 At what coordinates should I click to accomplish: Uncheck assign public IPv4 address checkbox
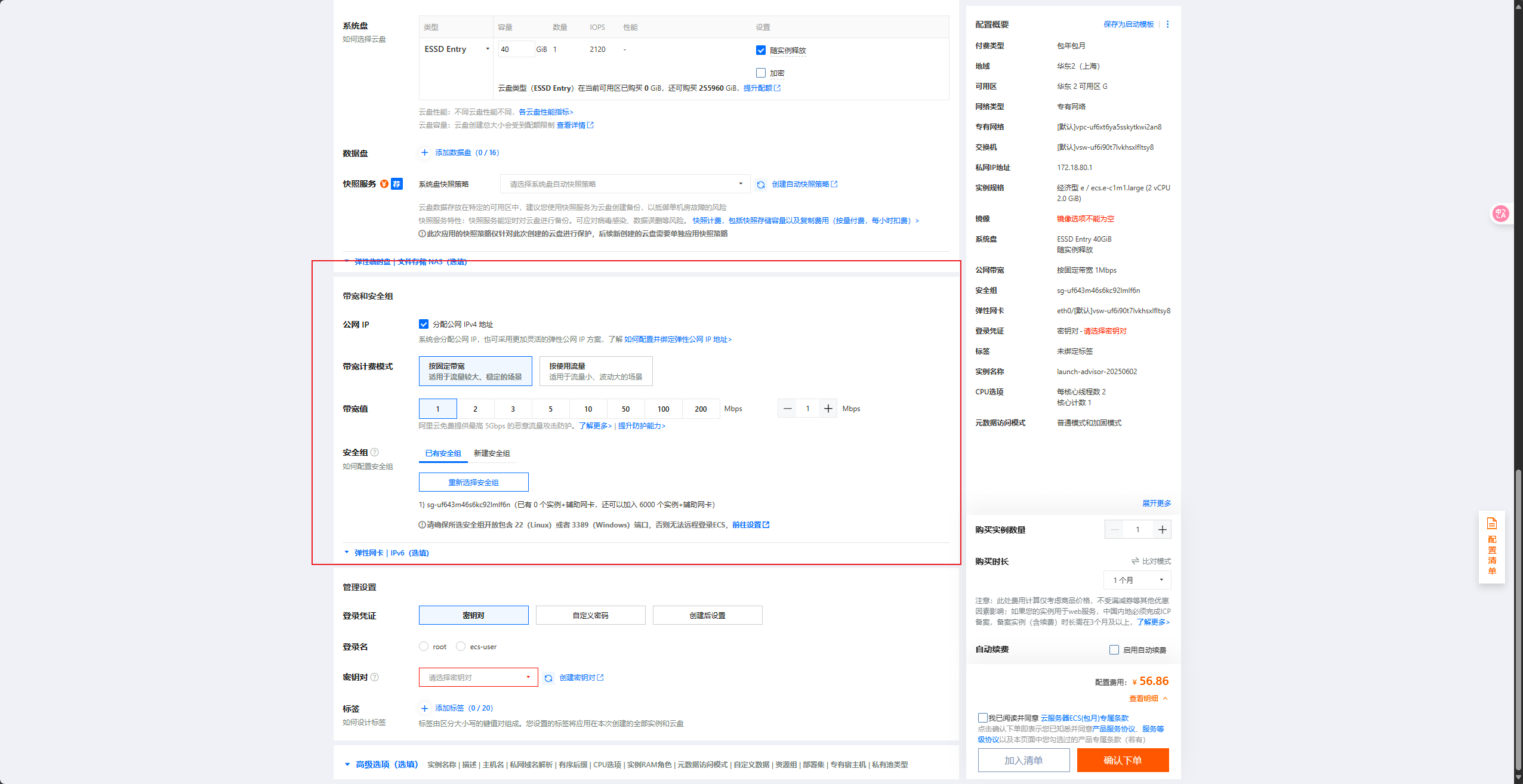click(424, 324)
